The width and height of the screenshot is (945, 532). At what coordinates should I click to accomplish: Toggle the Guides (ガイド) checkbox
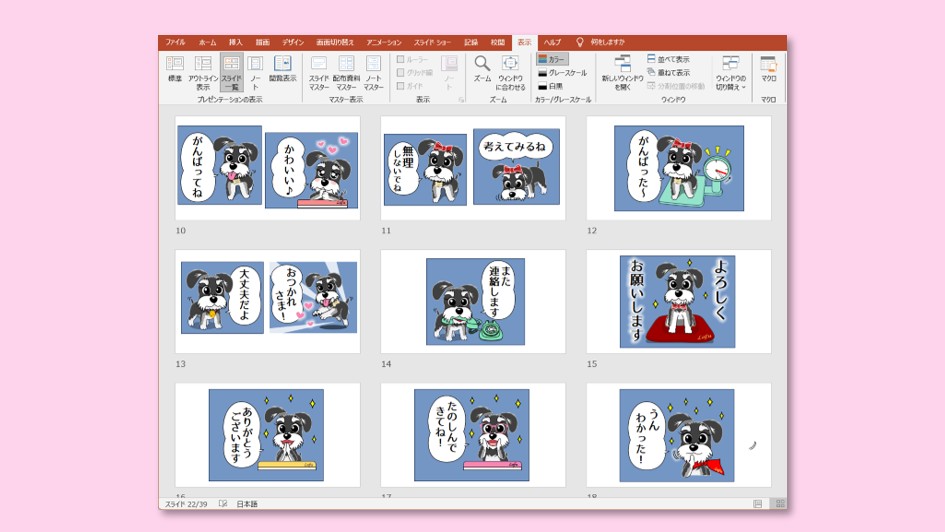[410, 86]
